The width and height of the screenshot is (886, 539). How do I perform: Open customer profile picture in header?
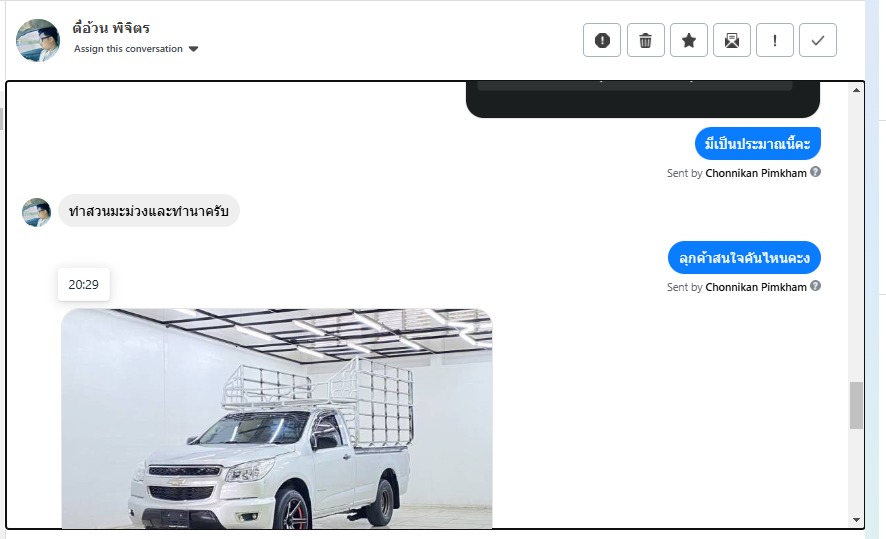coord(38,40)
